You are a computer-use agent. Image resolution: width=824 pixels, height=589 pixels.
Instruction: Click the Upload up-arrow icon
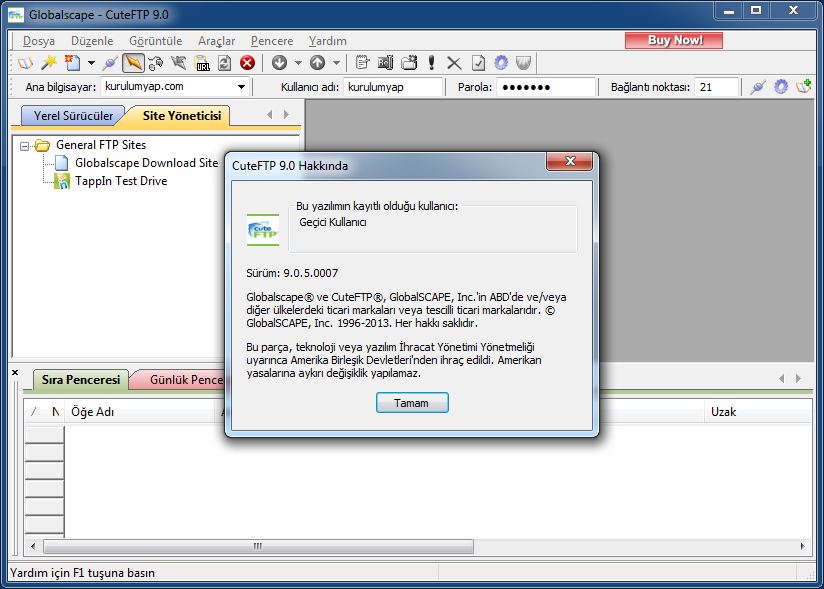(317, 63)
